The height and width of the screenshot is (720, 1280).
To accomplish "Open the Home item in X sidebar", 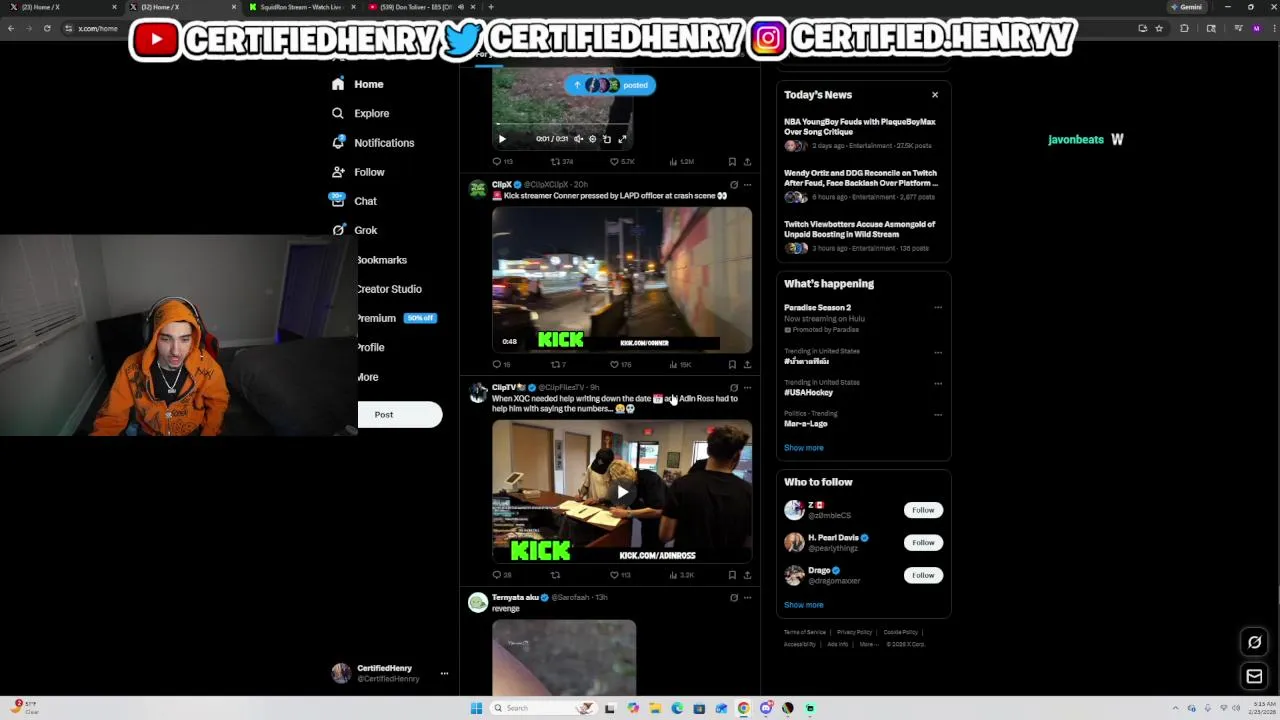I will point(358,84).
